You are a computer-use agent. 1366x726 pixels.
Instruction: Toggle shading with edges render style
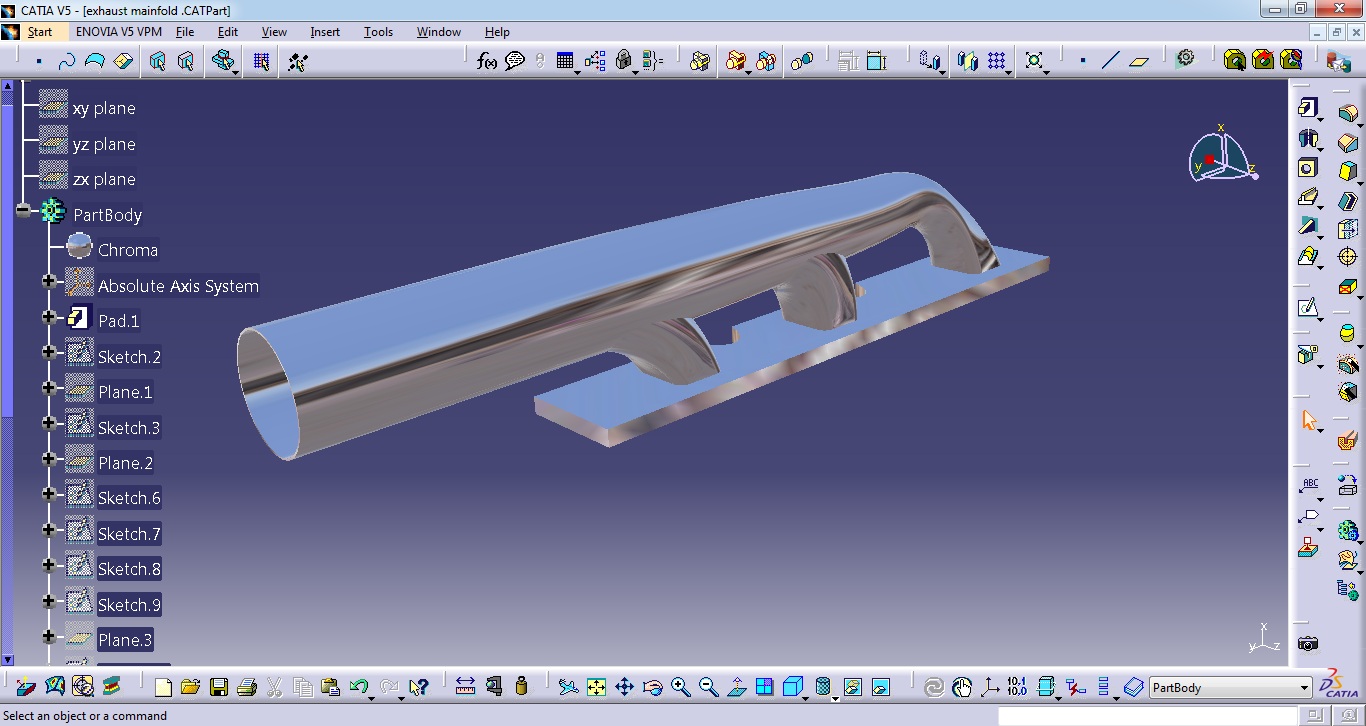822,687
